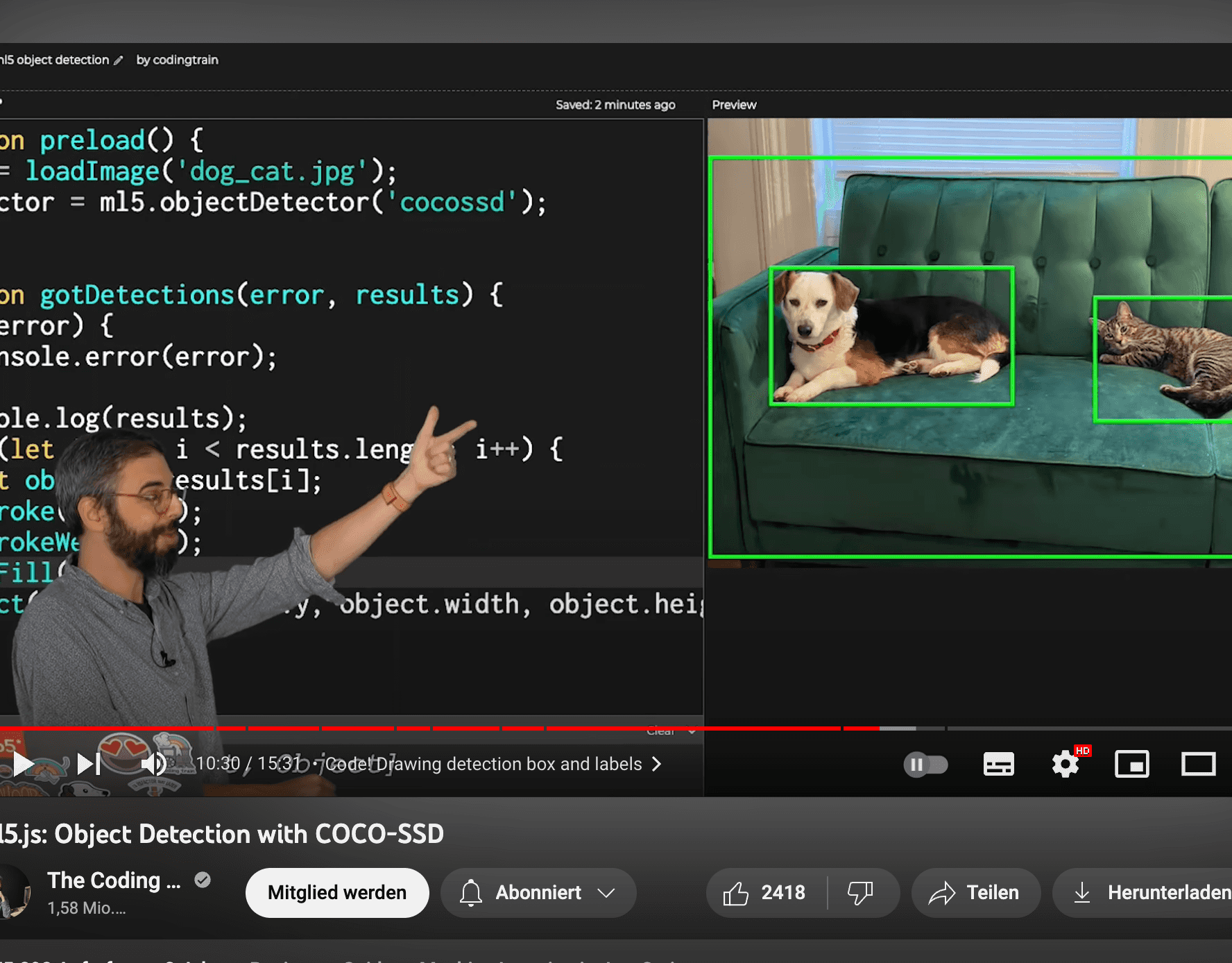Screen dimensions: 1232x963
Task: Open The Coding Train channel avatar
Action: (12, 892)
